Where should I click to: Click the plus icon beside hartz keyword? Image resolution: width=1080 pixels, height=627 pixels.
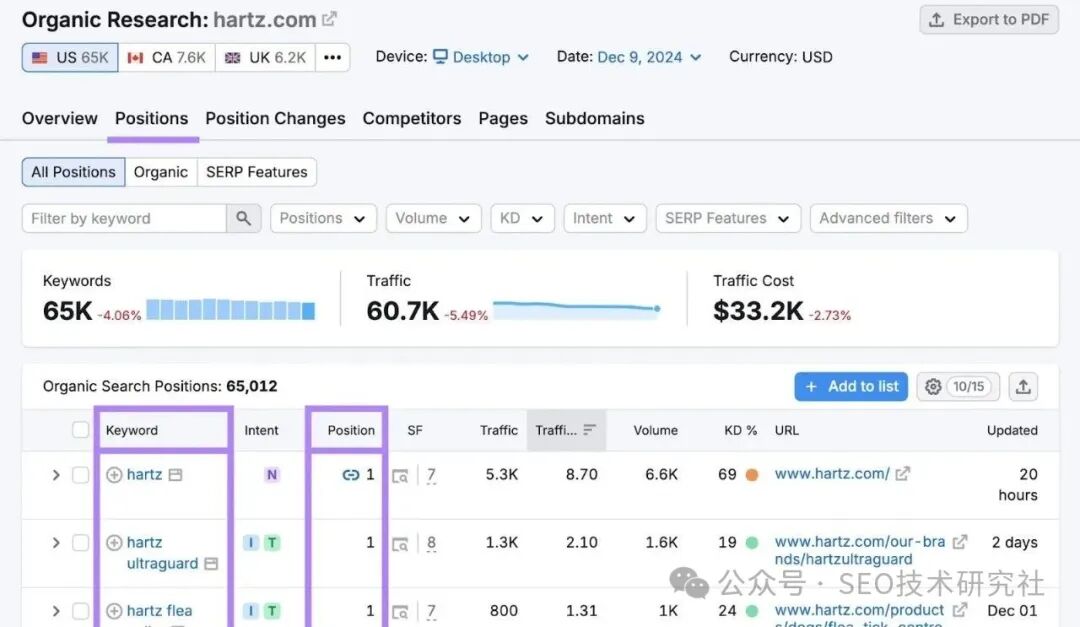click(x=114, y=475)
